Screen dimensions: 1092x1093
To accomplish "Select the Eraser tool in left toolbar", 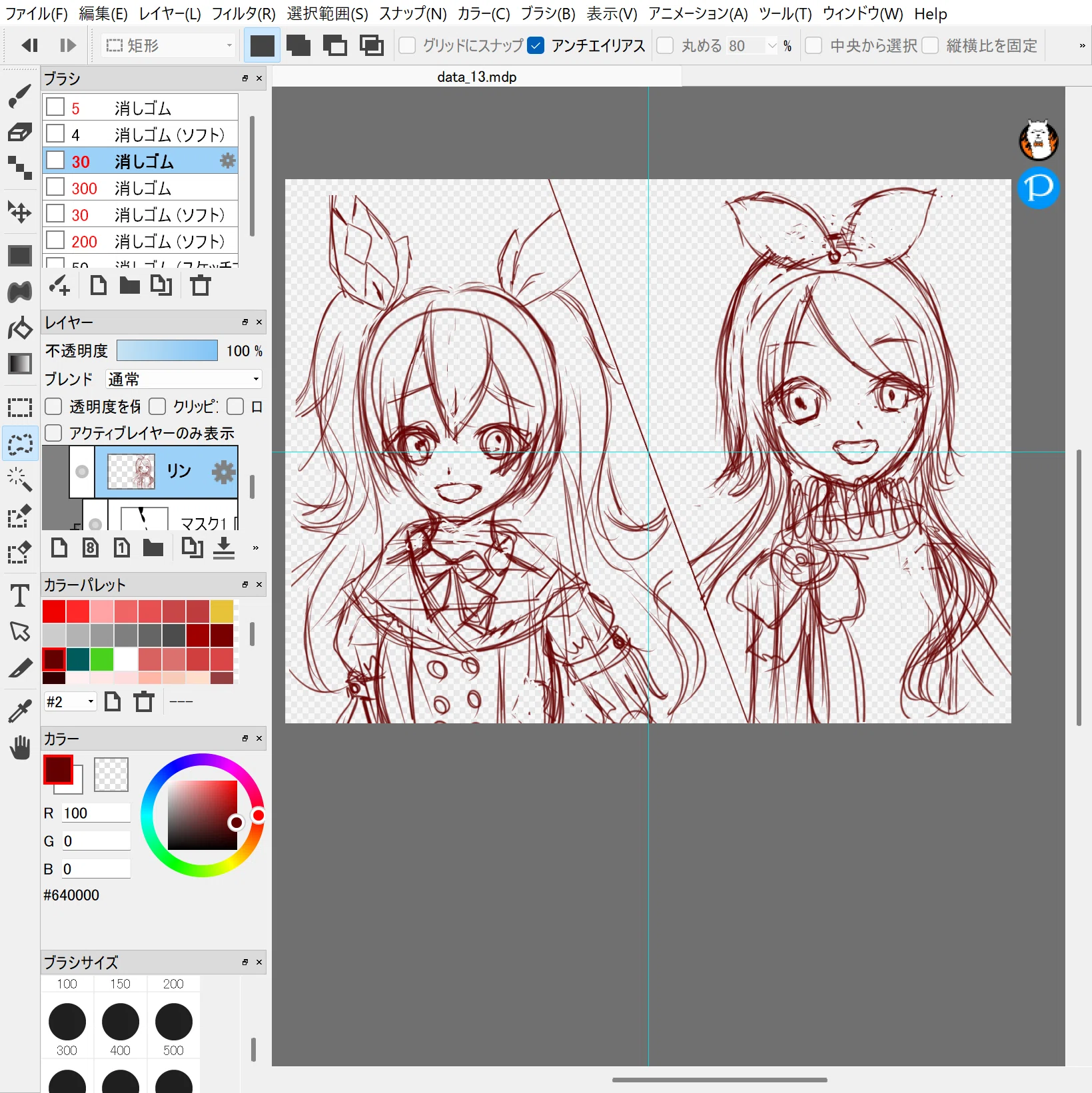I will click(19, 132).
